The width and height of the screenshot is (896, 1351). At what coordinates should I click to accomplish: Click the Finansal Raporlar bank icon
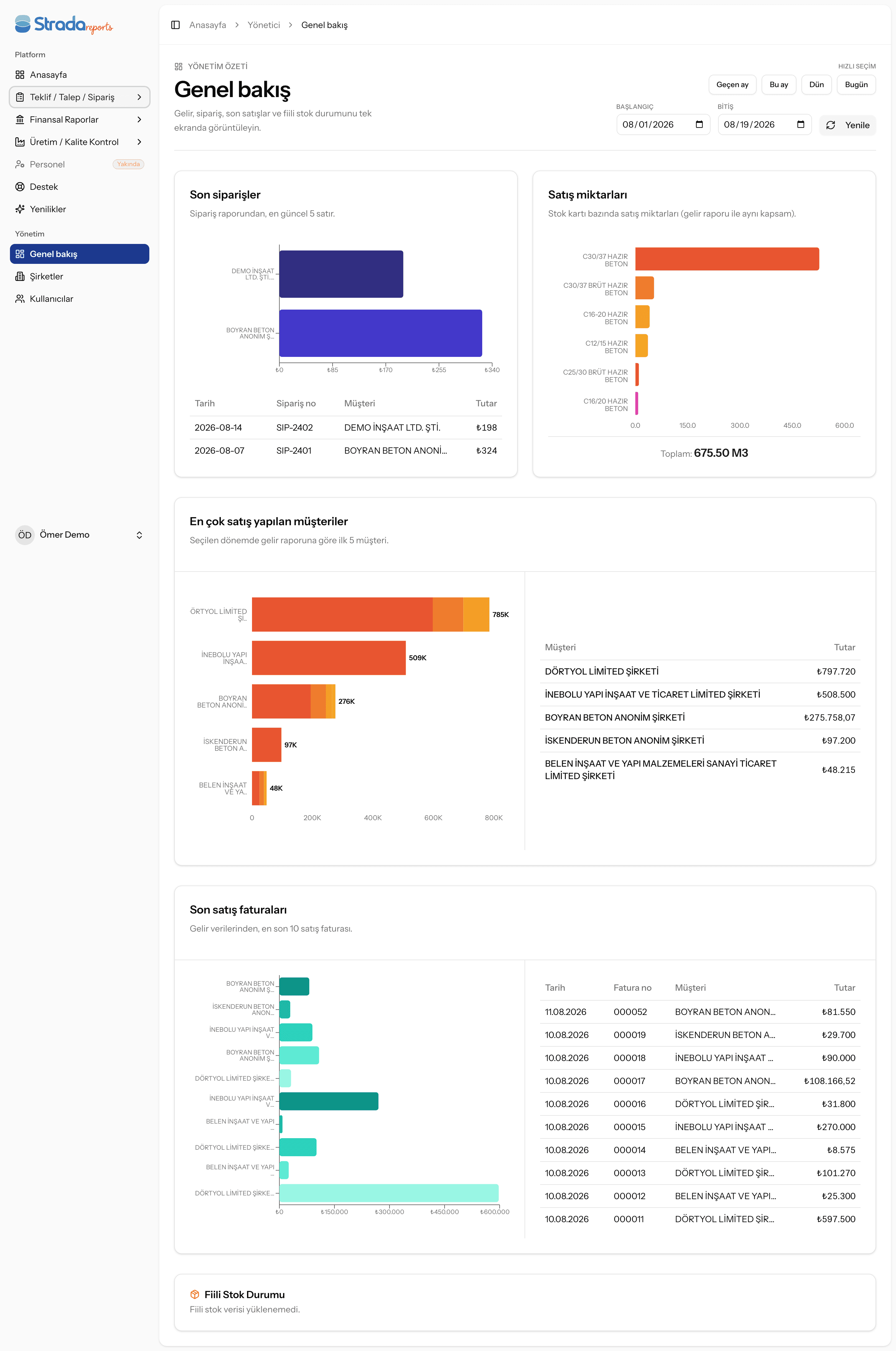pos(20,119)
